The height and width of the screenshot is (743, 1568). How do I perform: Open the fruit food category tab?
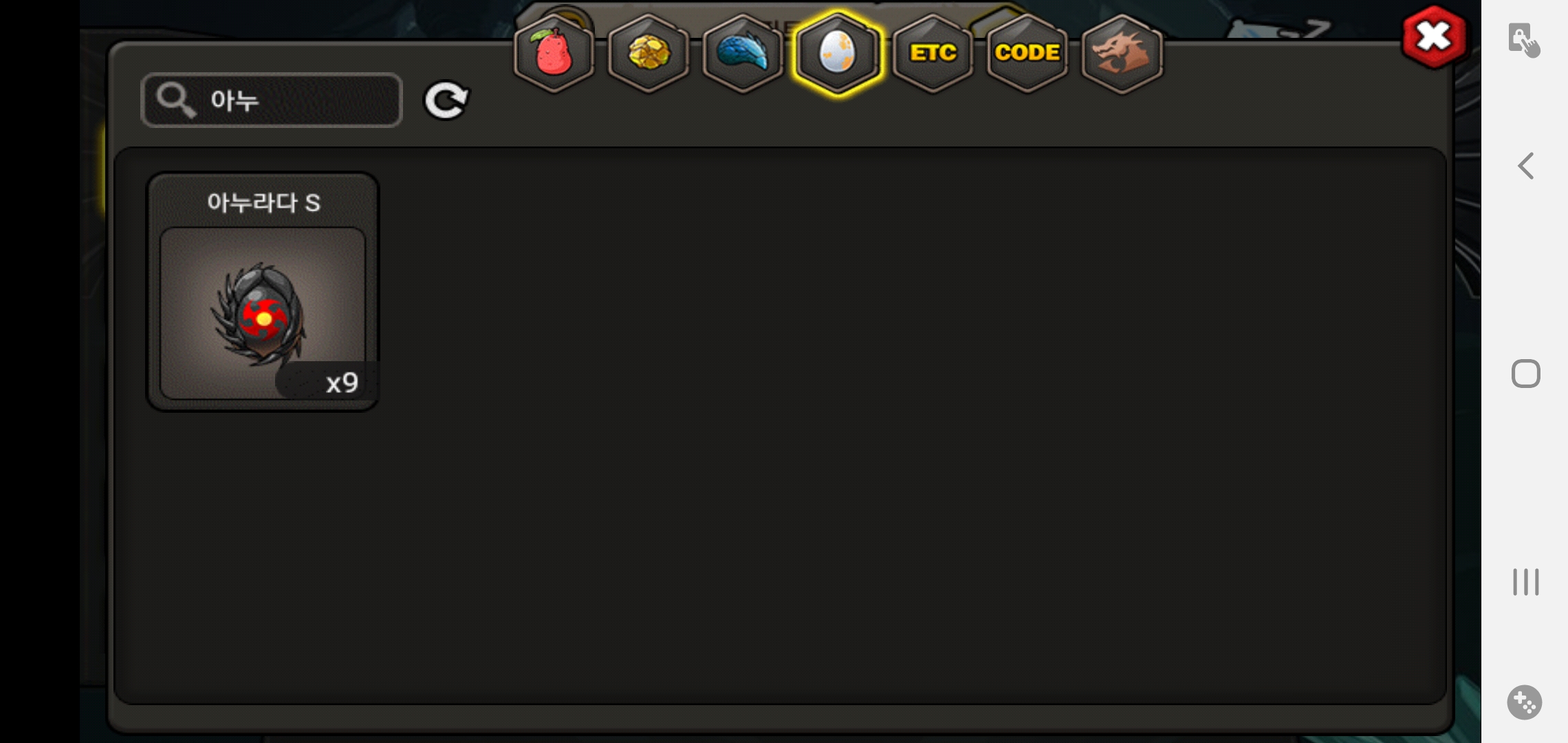coord(554,53)
